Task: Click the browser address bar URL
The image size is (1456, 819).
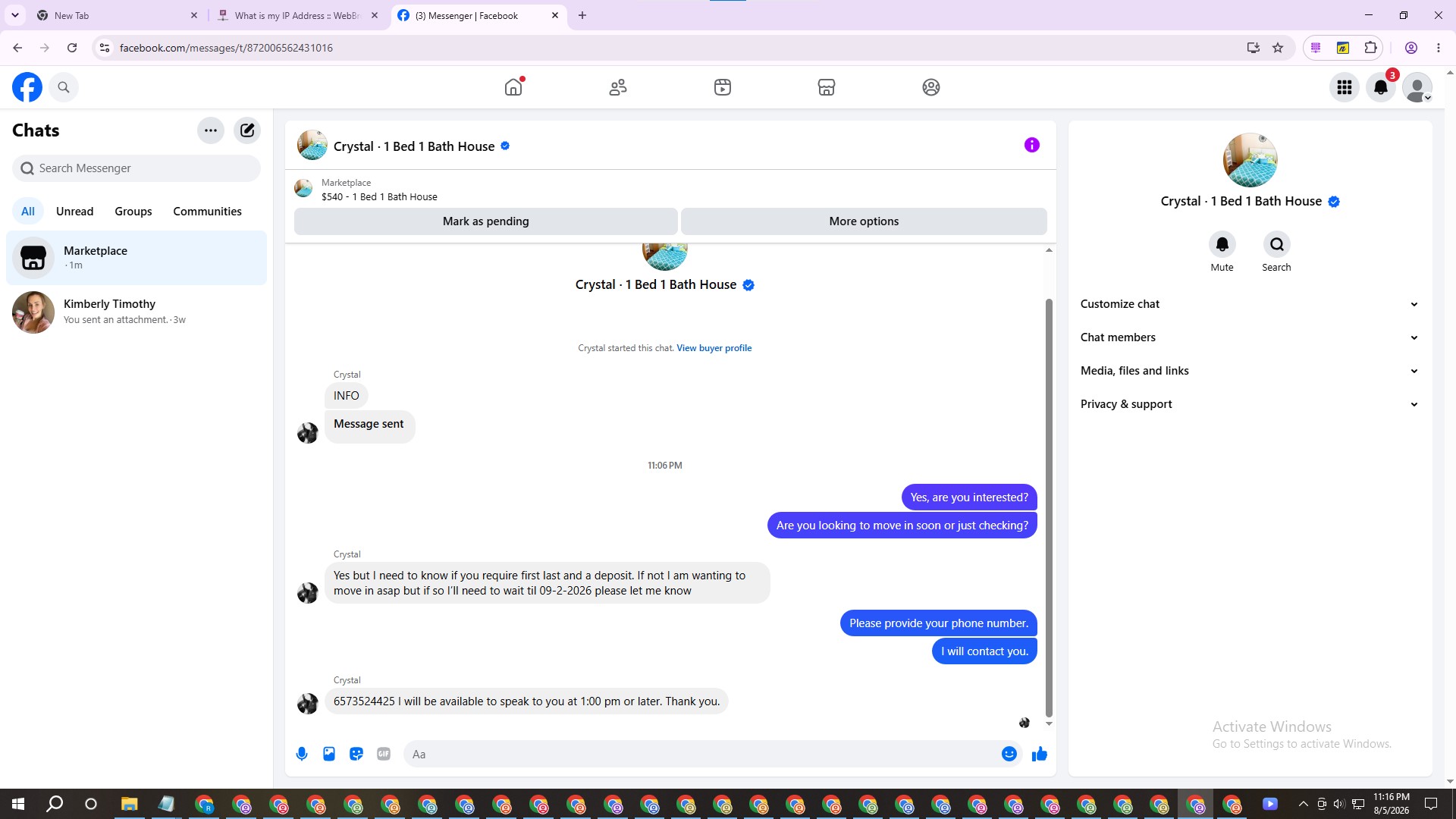Action: (x=226, y=48)
